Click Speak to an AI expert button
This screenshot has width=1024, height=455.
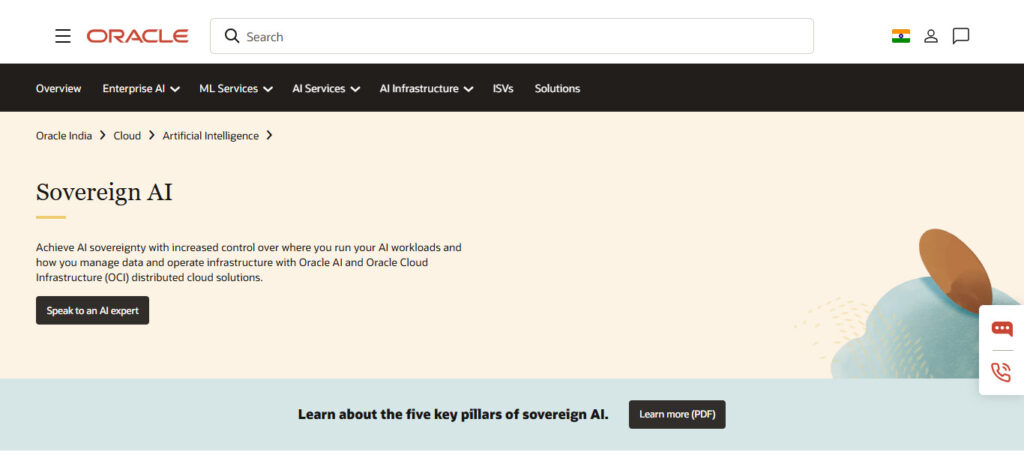pyautogui.click(x=92, y=310)
